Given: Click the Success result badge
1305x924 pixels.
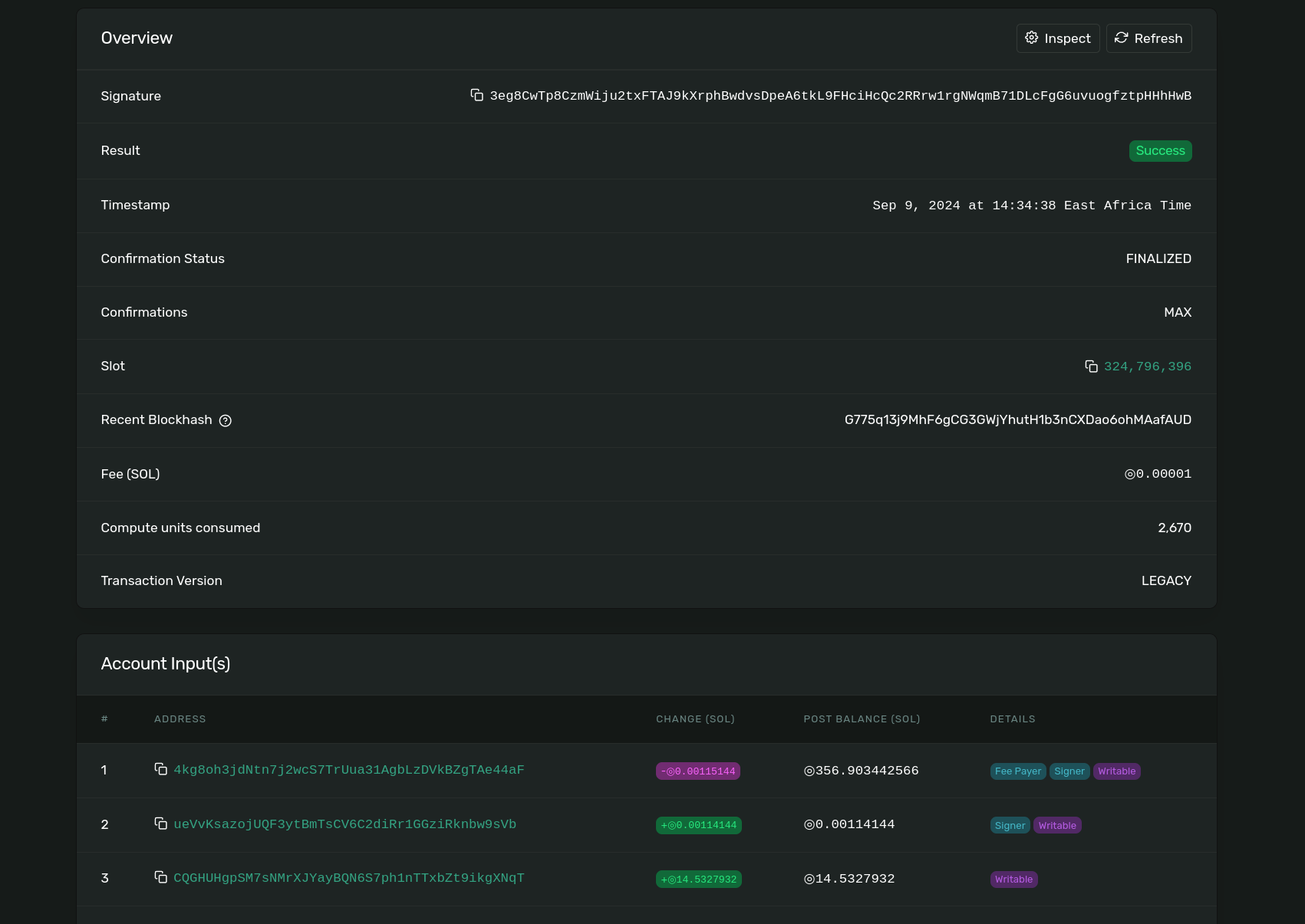Looking at the screenshot, I should [x=1160, y=150].
